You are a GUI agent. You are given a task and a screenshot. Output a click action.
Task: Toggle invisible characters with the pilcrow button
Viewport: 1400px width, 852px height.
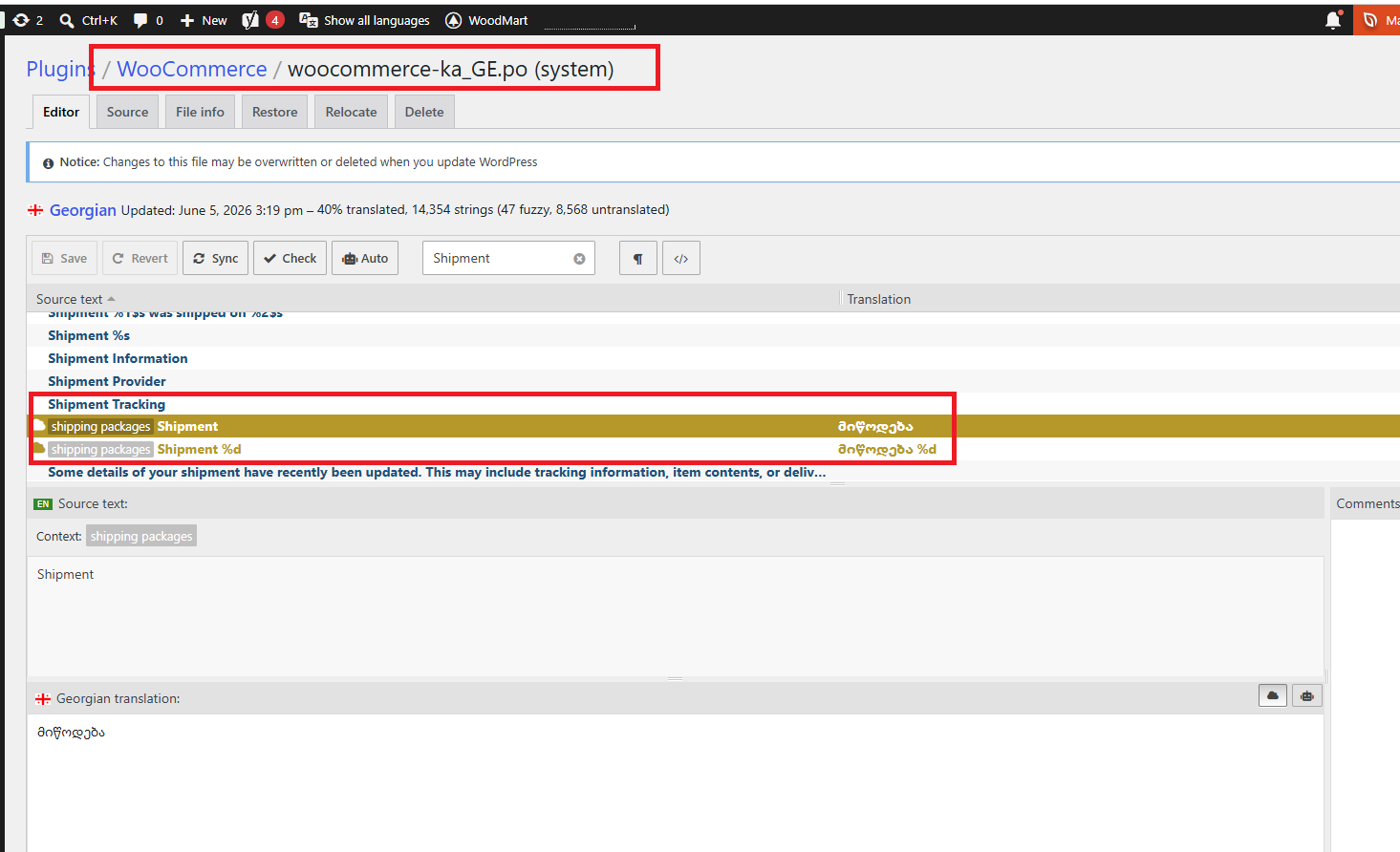click(x=638, y=258)
